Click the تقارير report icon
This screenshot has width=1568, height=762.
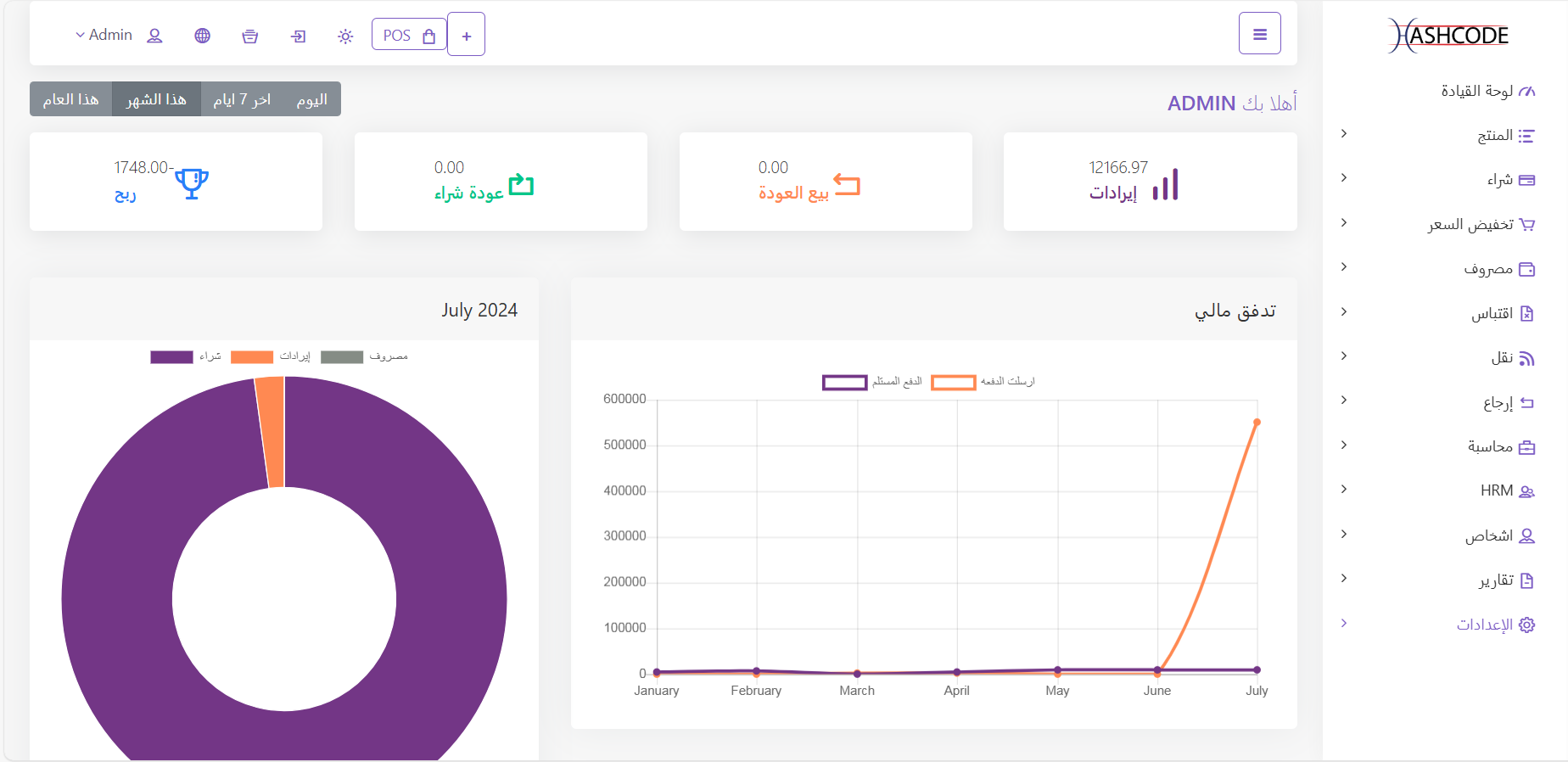coord(1526,581)
